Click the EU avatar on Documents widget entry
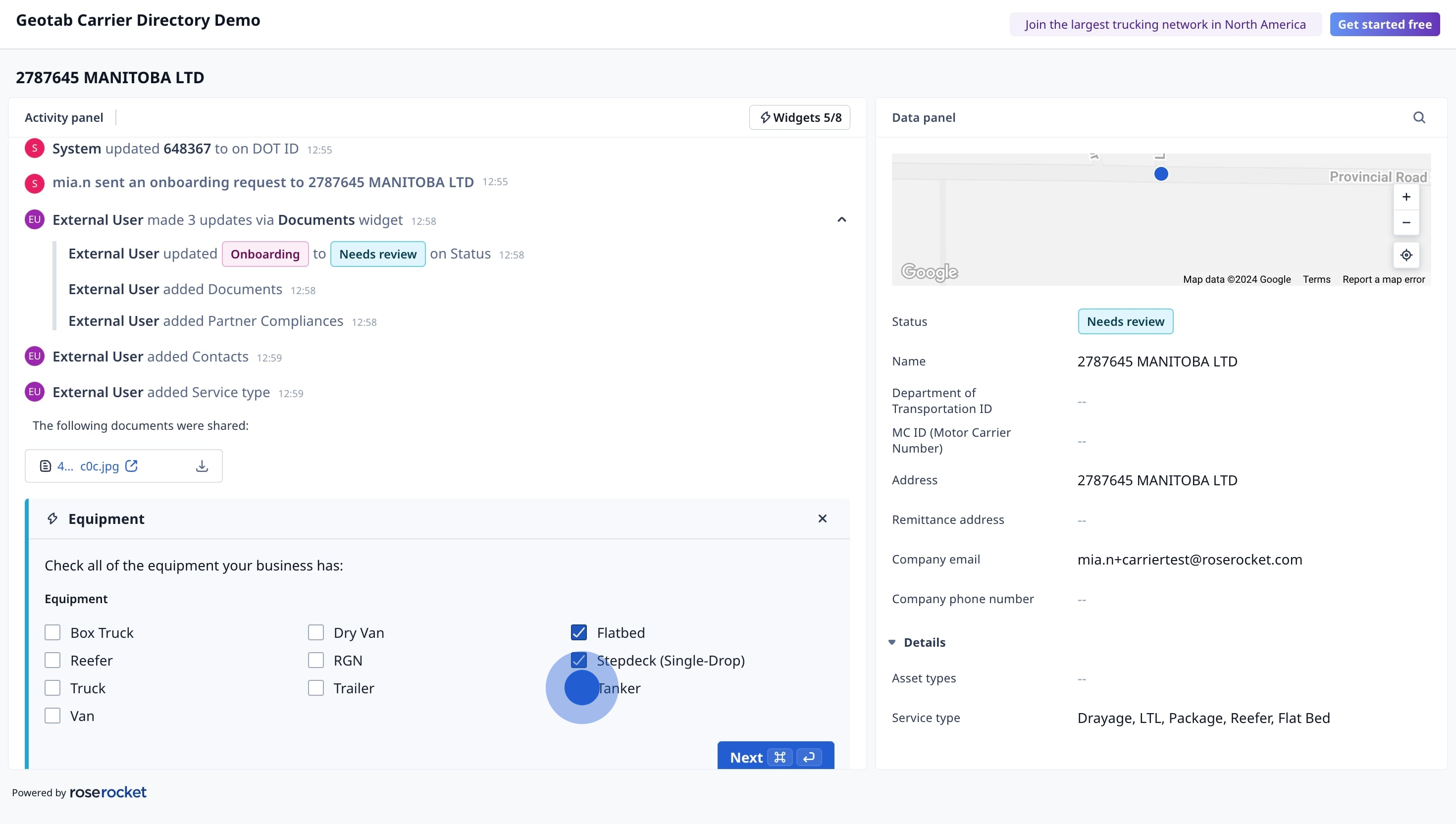The width and height of the screenshot is (1456, 824). tap(35, 219)
